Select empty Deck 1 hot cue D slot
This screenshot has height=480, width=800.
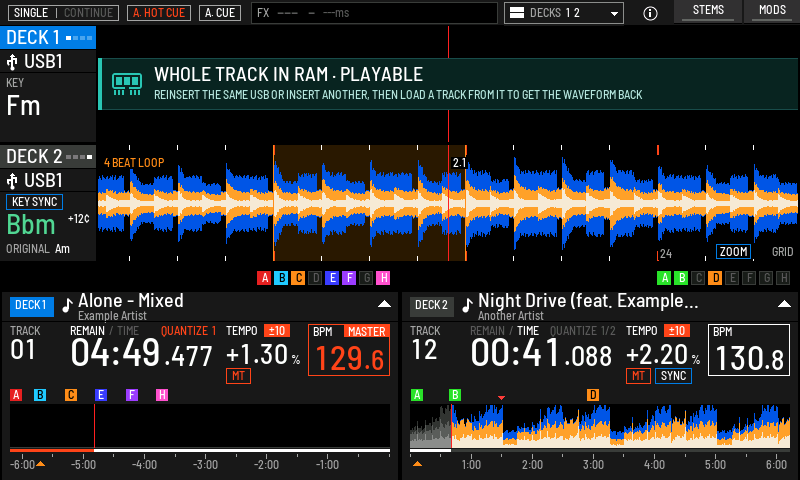click(x=315, y=278)
